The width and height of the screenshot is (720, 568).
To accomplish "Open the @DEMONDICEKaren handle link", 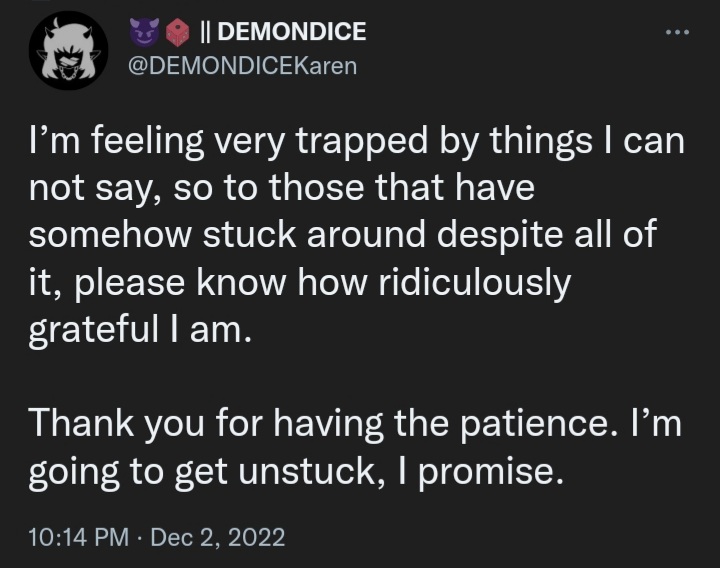I will tap(242, 66).
